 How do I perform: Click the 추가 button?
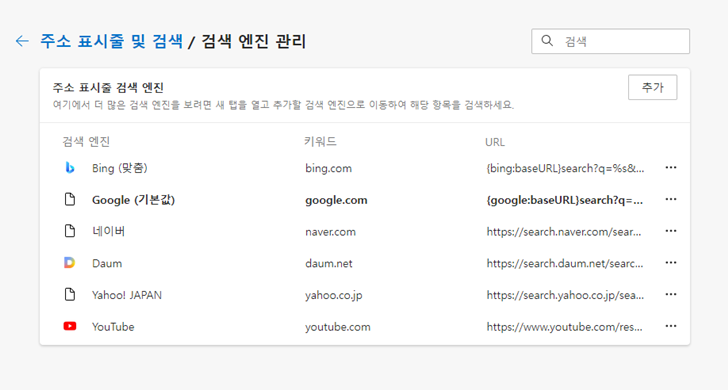[652, 87]
